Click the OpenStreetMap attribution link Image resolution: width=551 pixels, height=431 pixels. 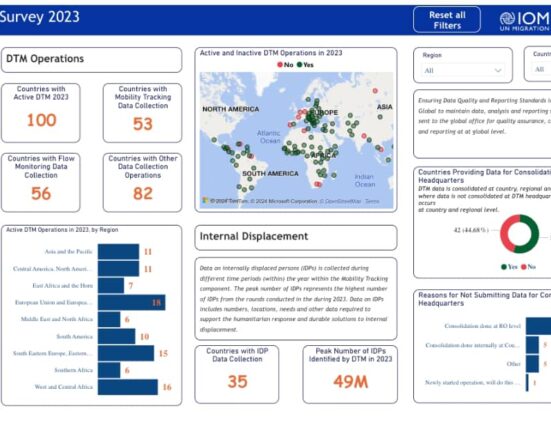341,201
